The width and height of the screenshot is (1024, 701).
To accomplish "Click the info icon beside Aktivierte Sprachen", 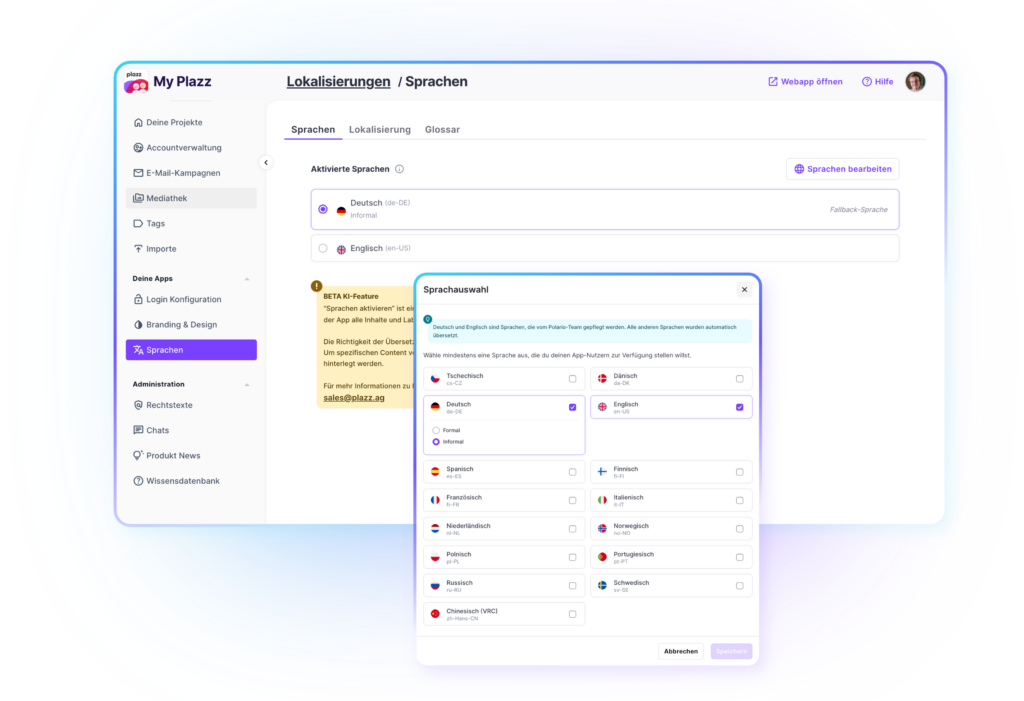I will [399, 170].
